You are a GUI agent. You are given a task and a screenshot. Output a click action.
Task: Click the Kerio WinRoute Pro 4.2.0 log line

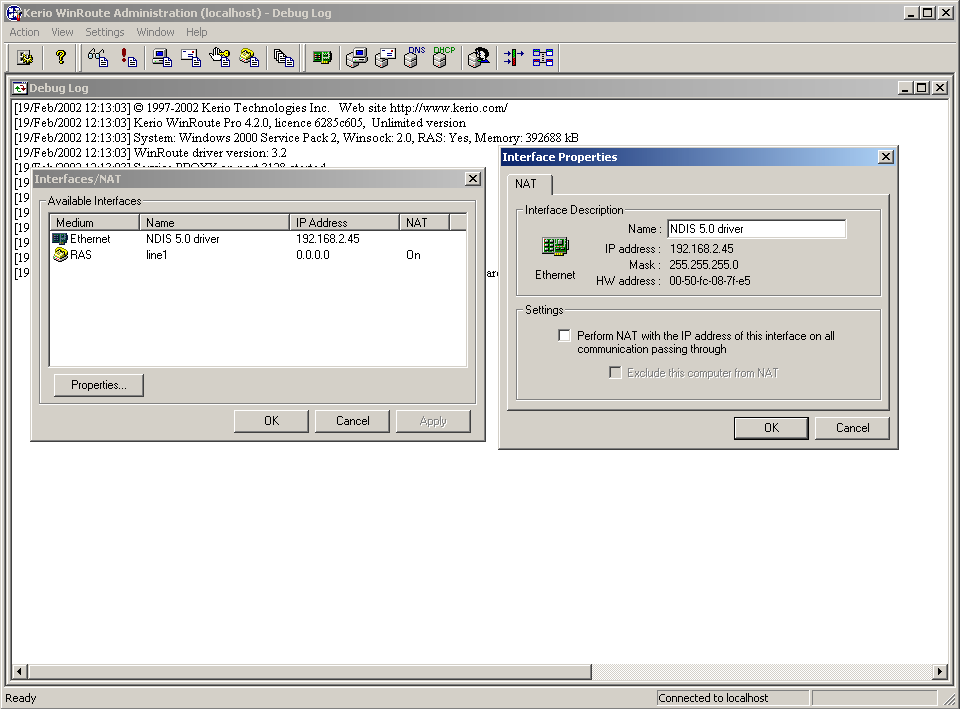click(240, 123)
